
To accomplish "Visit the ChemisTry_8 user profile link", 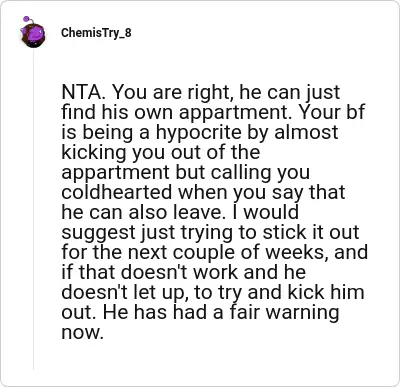I will (96, 33).
